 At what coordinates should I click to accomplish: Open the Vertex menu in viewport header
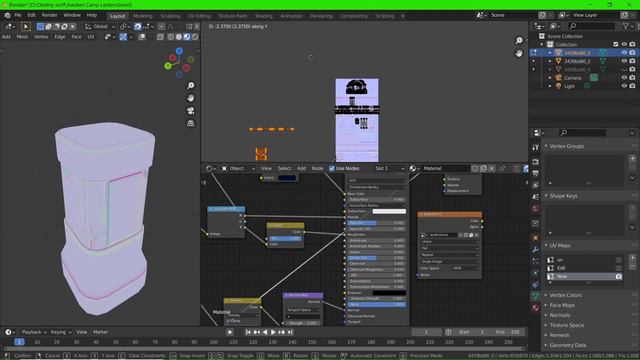click(x=41, y=37)
